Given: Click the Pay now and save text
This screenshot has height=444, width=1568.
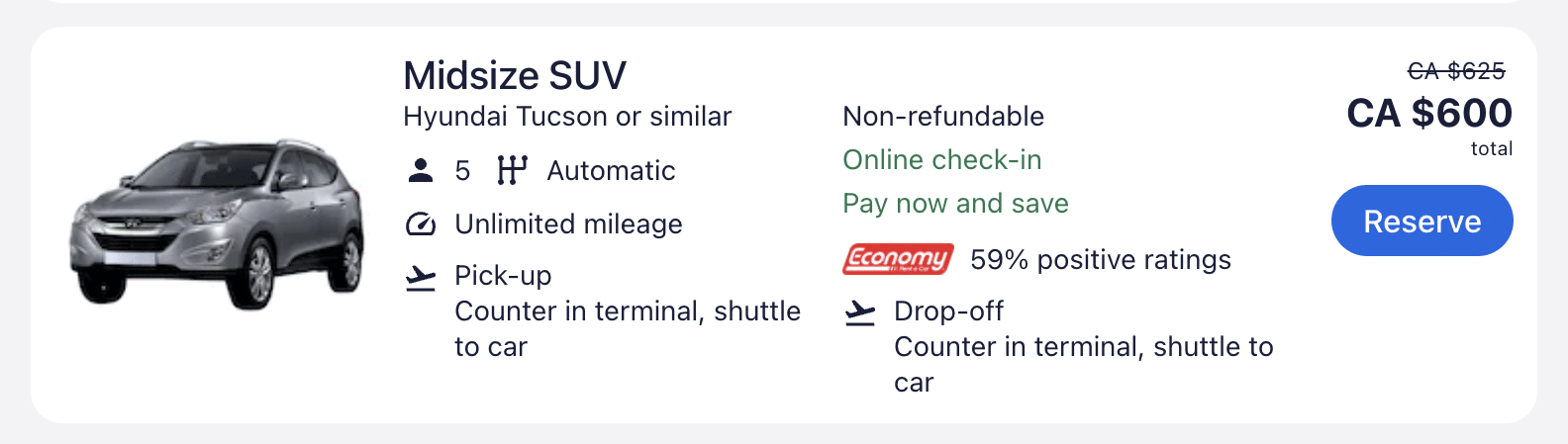Looking at the screenshot, I should point(955,204).
